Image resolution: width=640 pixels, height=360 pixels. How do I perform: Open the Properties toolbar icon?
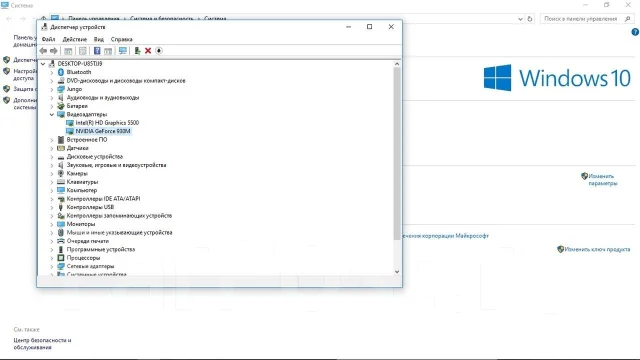[x=83, y=51]
